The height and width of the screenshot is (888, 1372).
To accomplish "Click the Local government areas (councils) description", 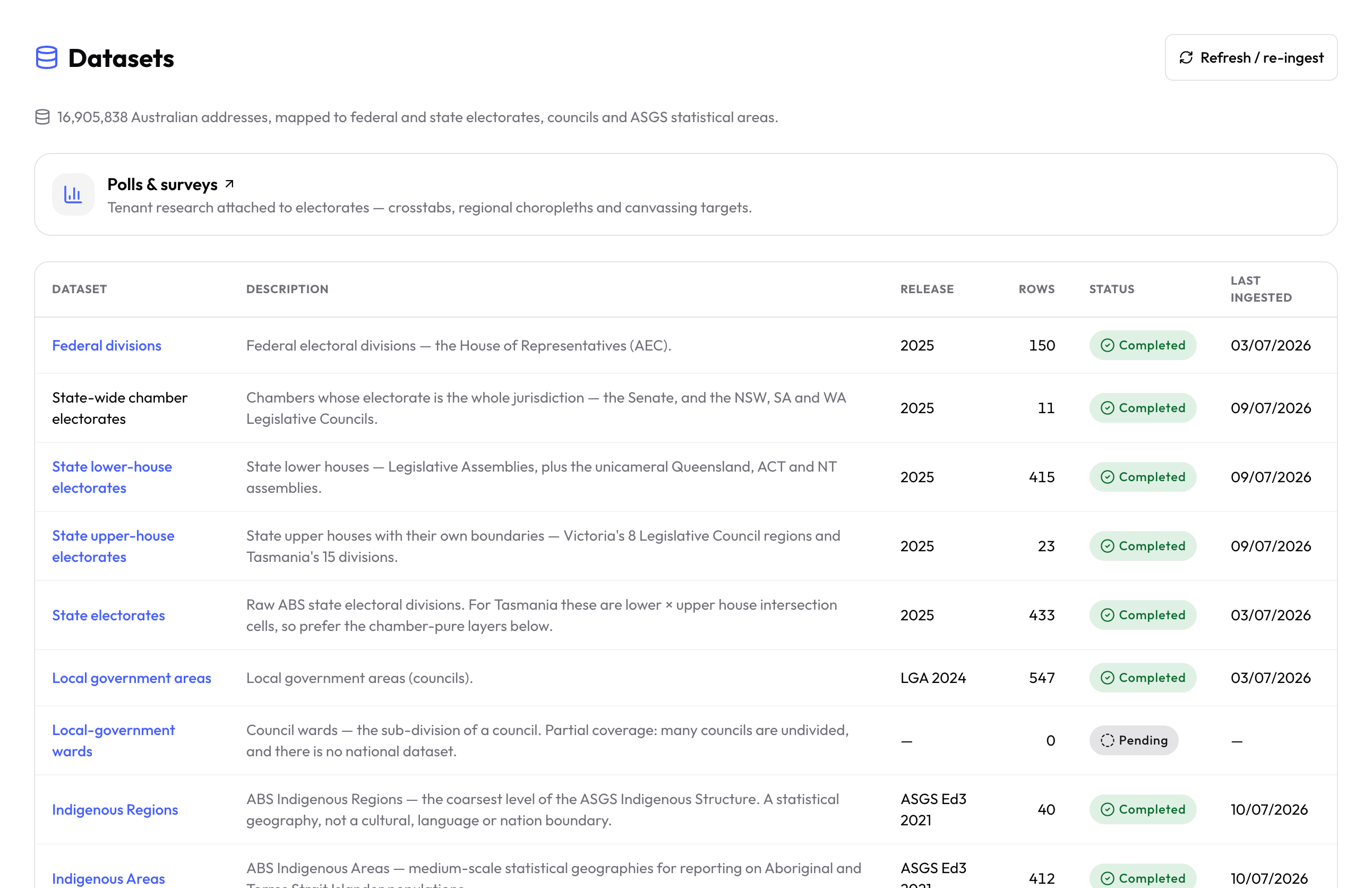I will 359,678.
